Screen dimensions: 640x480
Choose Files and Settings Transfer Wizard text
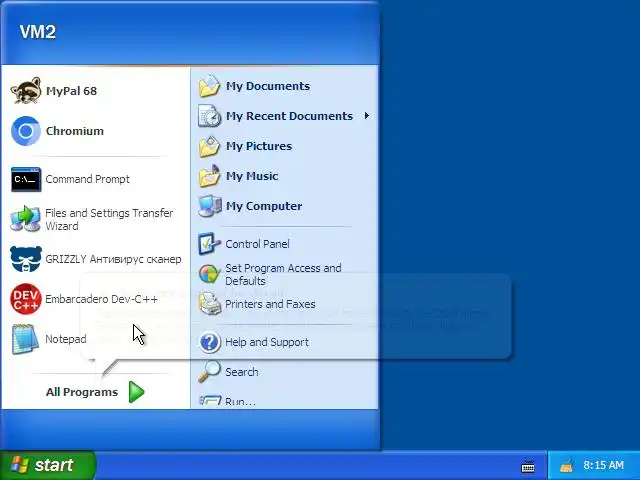(x=109, y=219)
